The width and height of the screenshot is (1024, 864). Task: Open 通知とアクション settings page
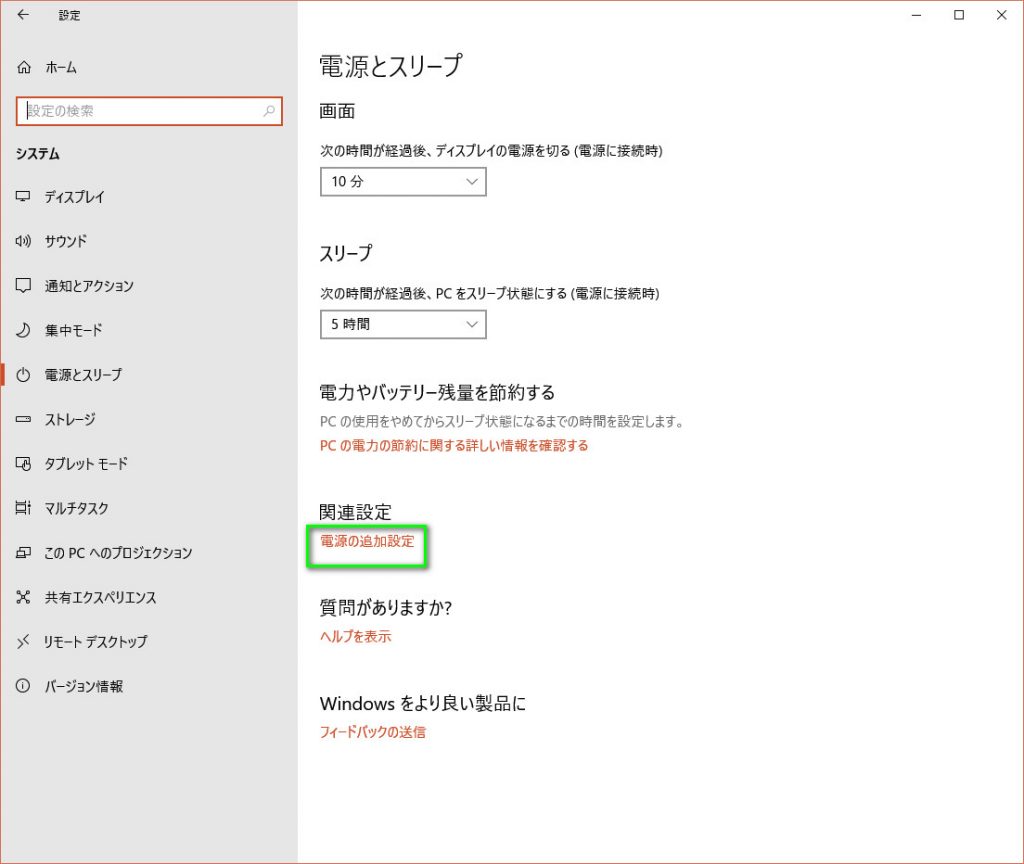tap(88, 286)
